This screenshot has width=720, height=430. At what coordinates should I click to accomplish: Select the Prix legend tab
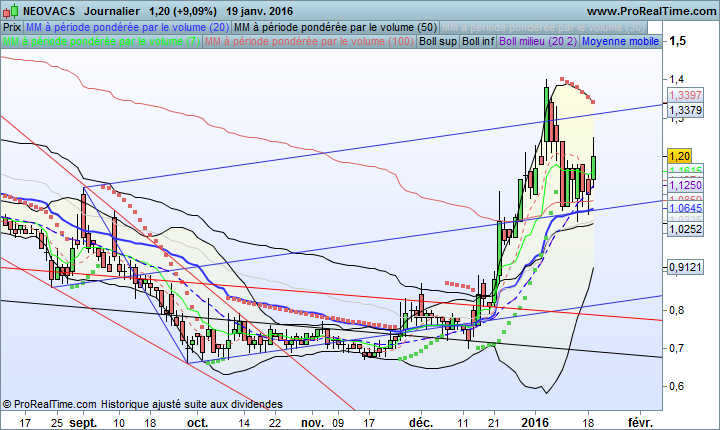pos(11,26)
